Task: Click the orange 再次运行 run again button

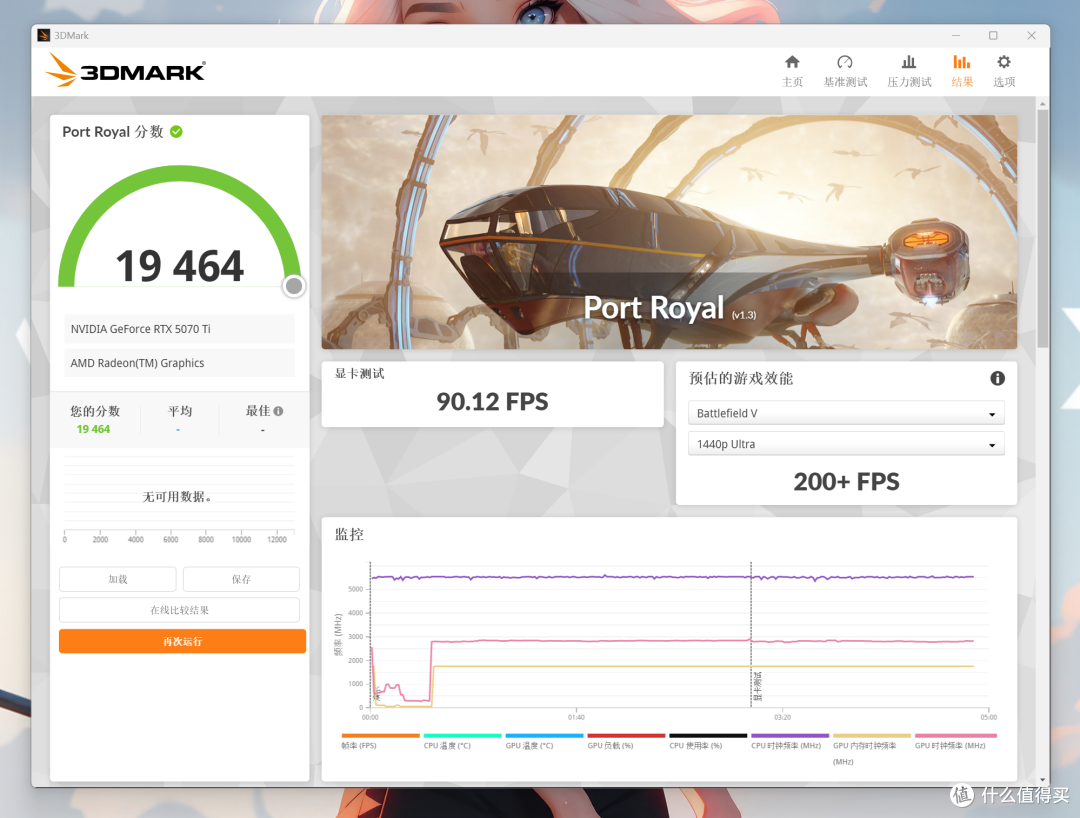Action: point(183,641)
